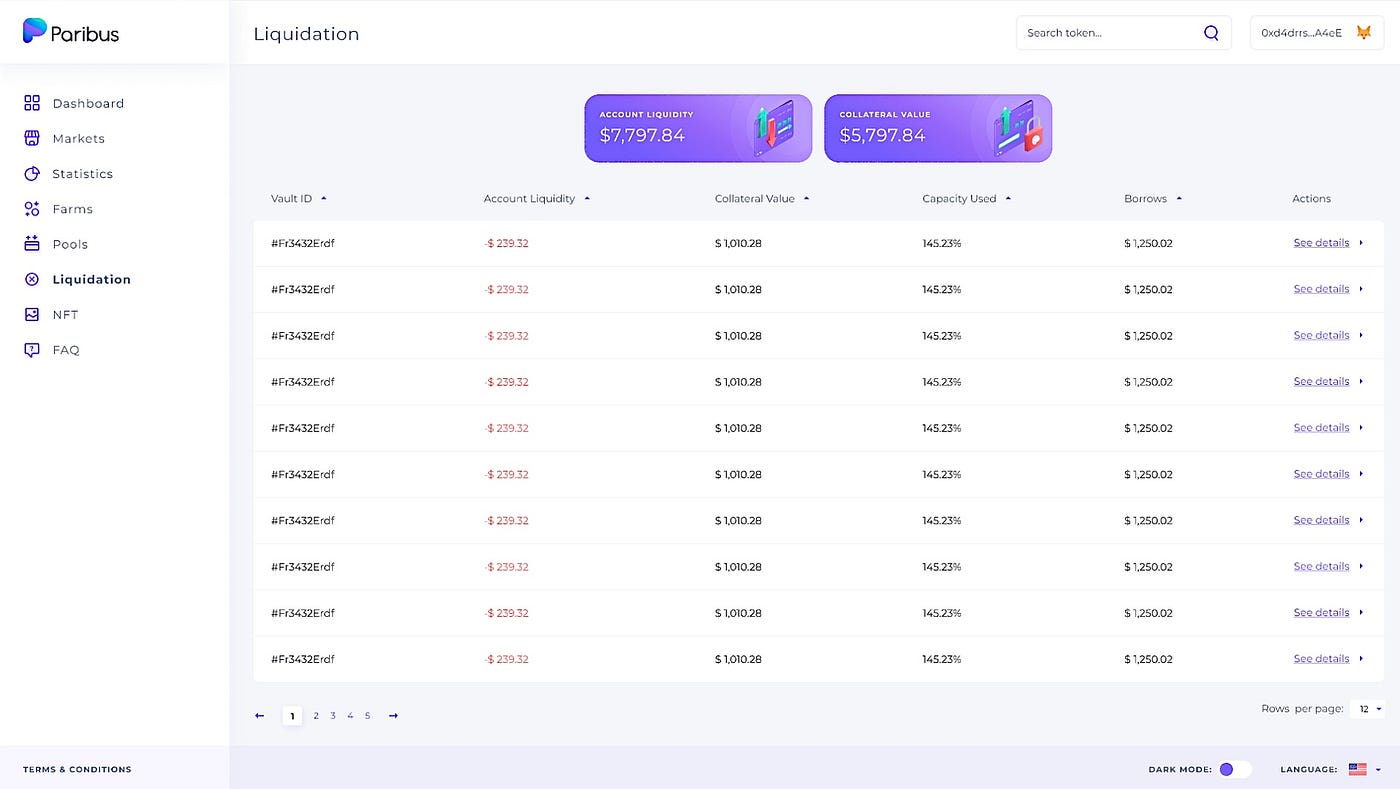The height and width of the screenshot is (789, 1400).
Task: Go to page 2 in pagination
Action: click(x=316, y=716)
